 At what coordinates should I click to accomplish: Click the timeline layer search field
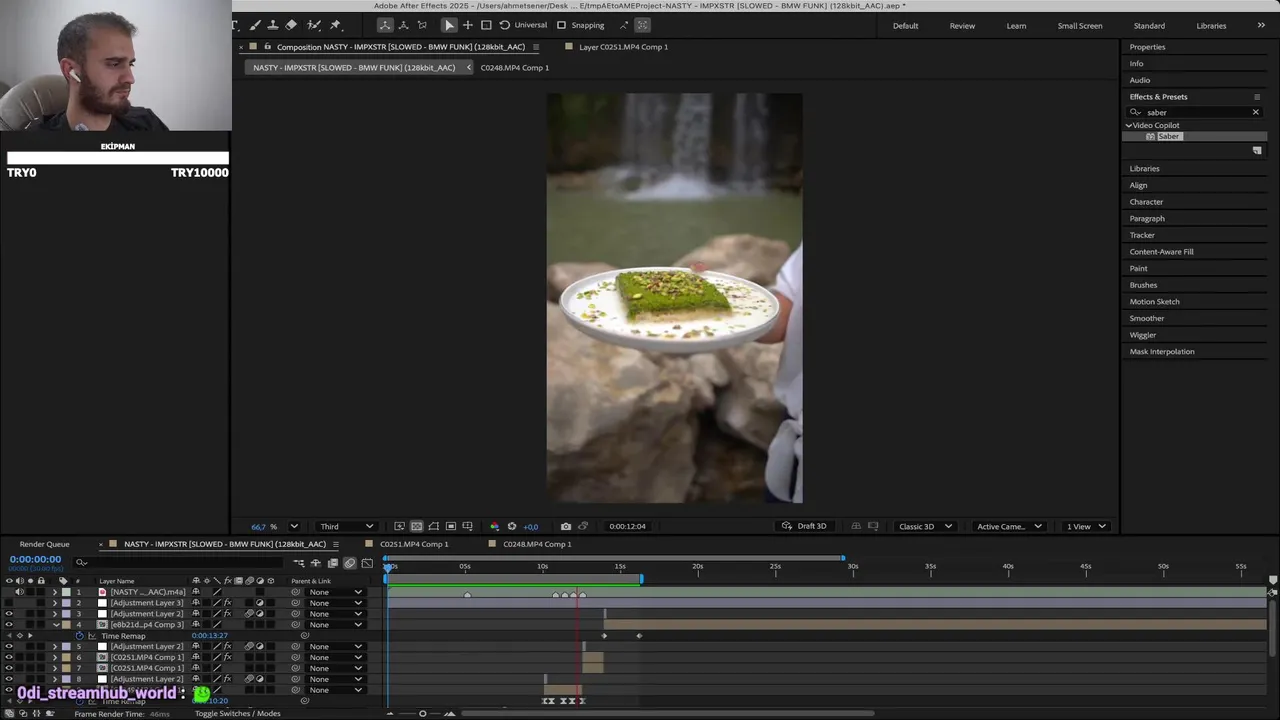pos(180,562)
